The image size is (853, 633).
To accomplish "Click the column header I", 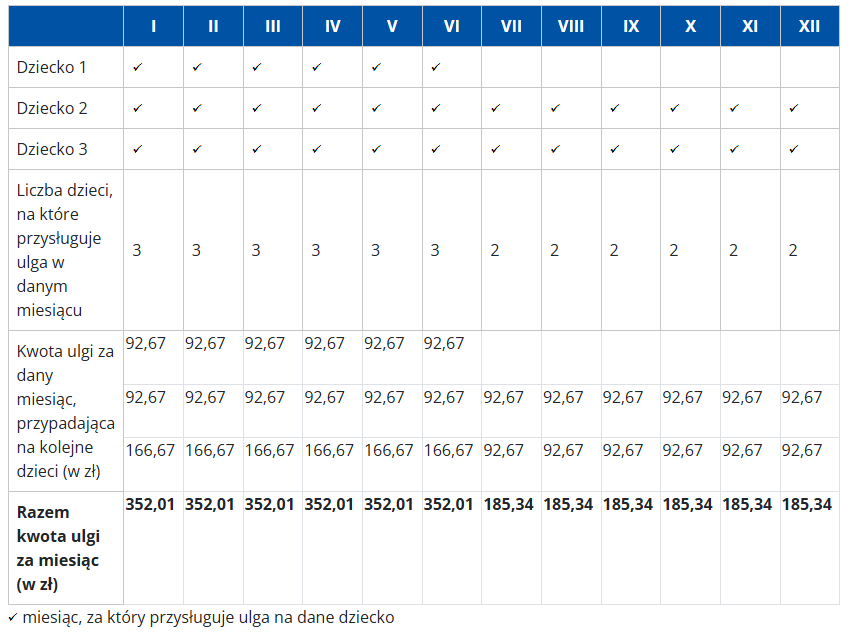I will pyautogui.click(x=153, y=26).
